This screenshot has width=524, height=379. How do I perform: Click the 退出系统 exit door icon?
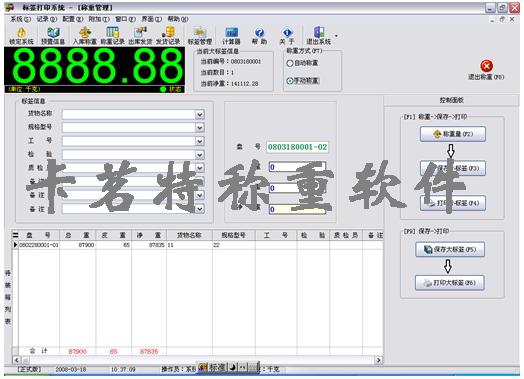pyautogui.click(x=319, y=36)
